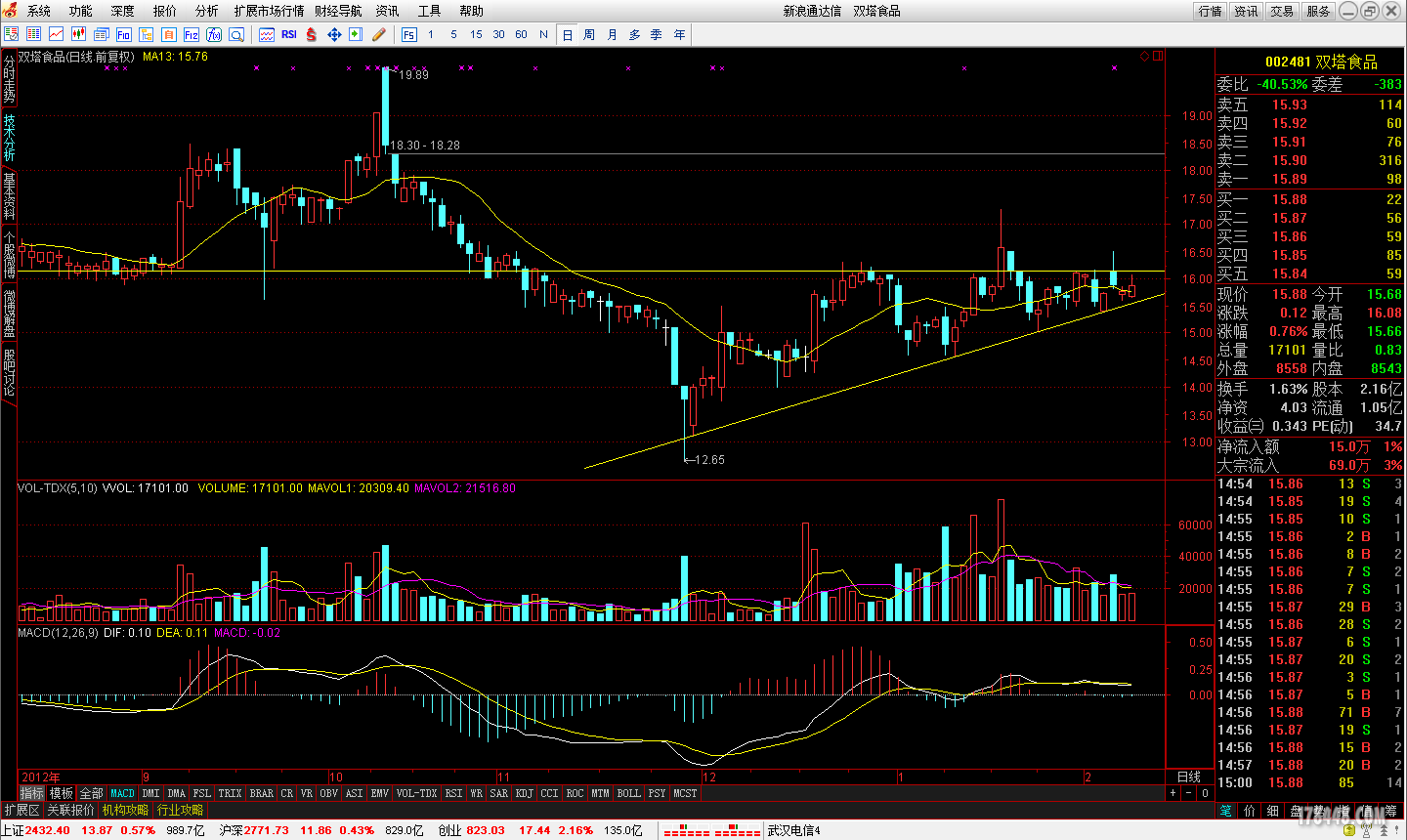
Task: Select the 月 monthly period
Action: 612,34
